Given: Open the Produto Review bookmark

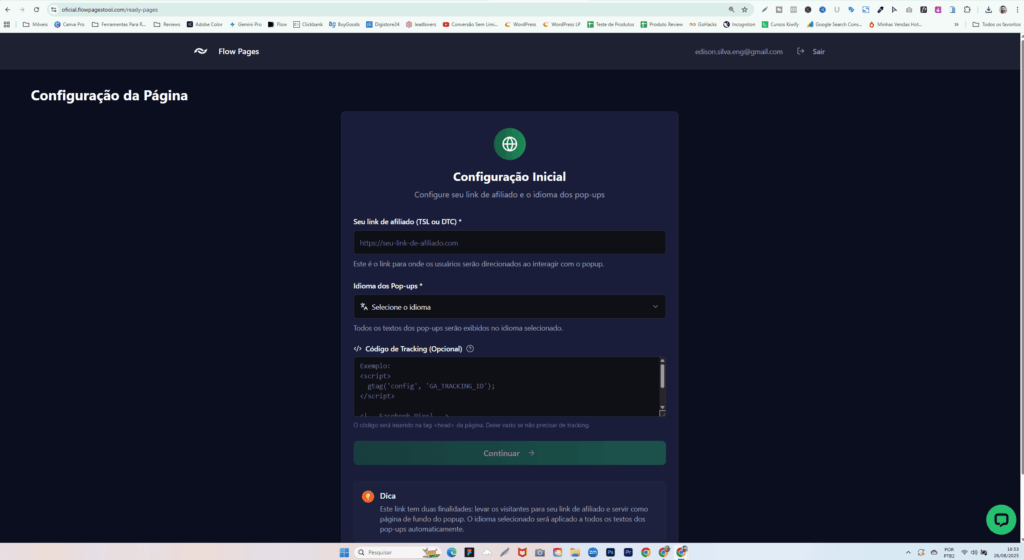Looking at the screenshot, I should click(661, 24).
